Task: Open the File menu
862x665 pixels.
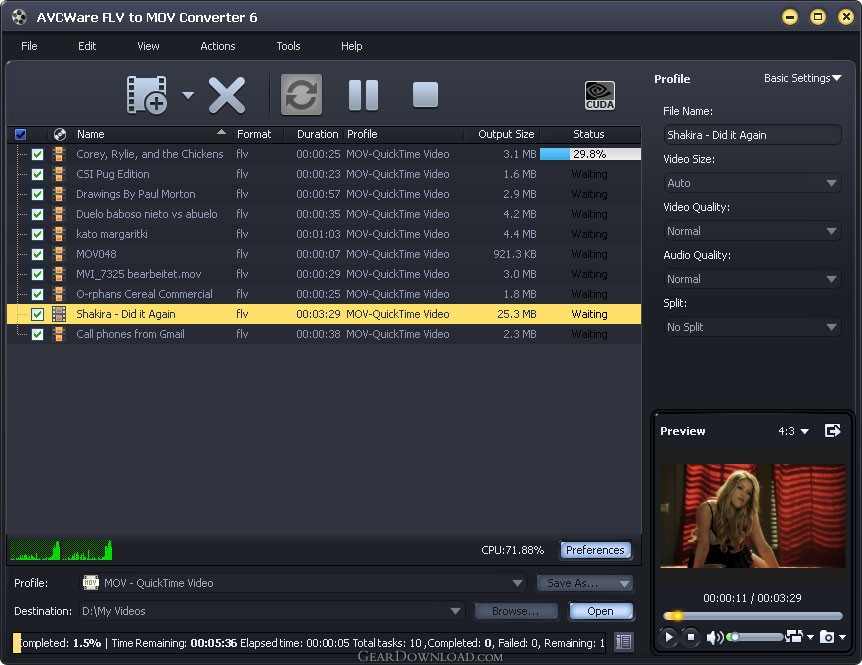Action: coord(29,46)
